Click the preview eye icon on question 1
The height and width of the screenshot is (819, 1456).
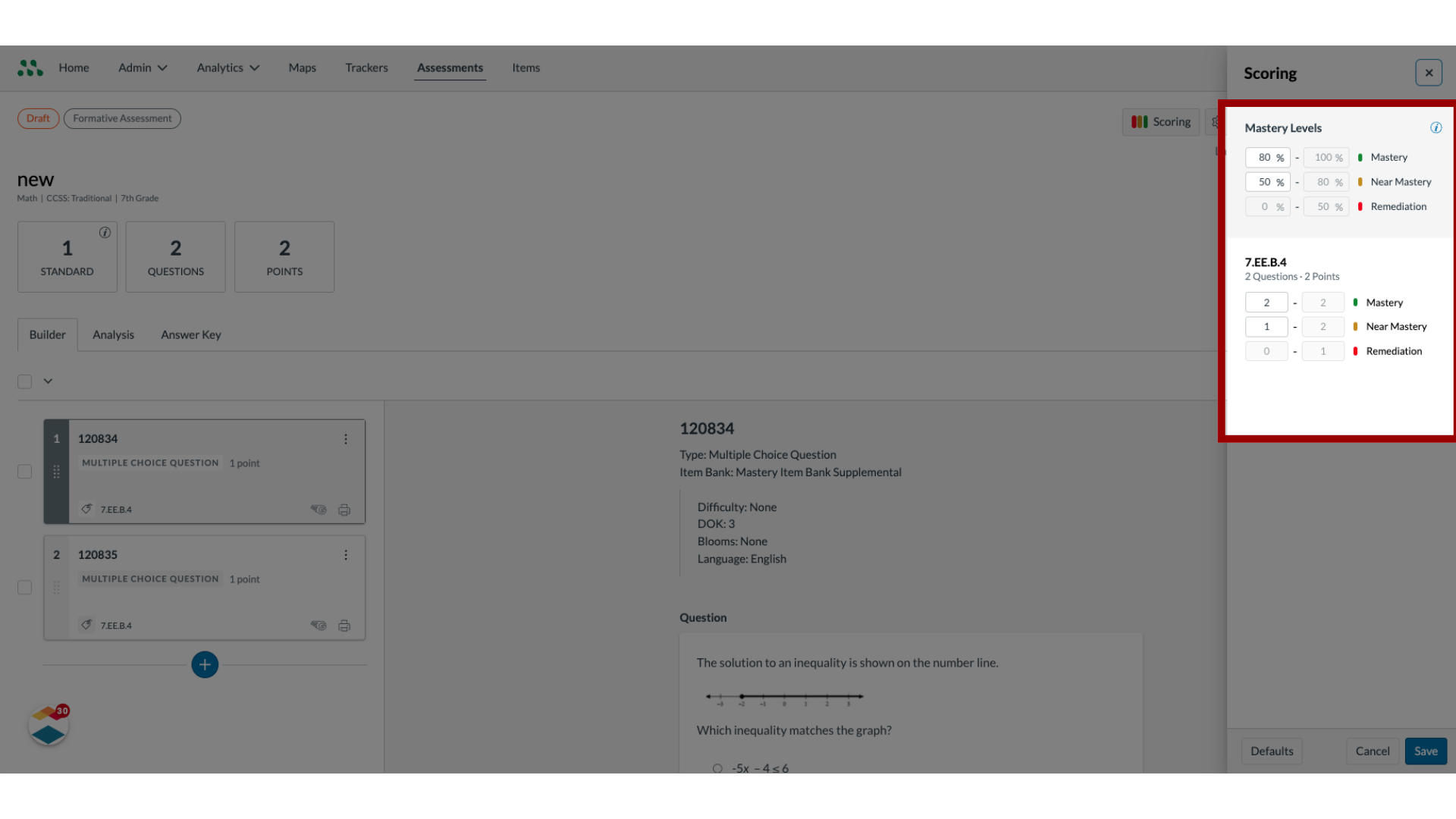[318, 509]
